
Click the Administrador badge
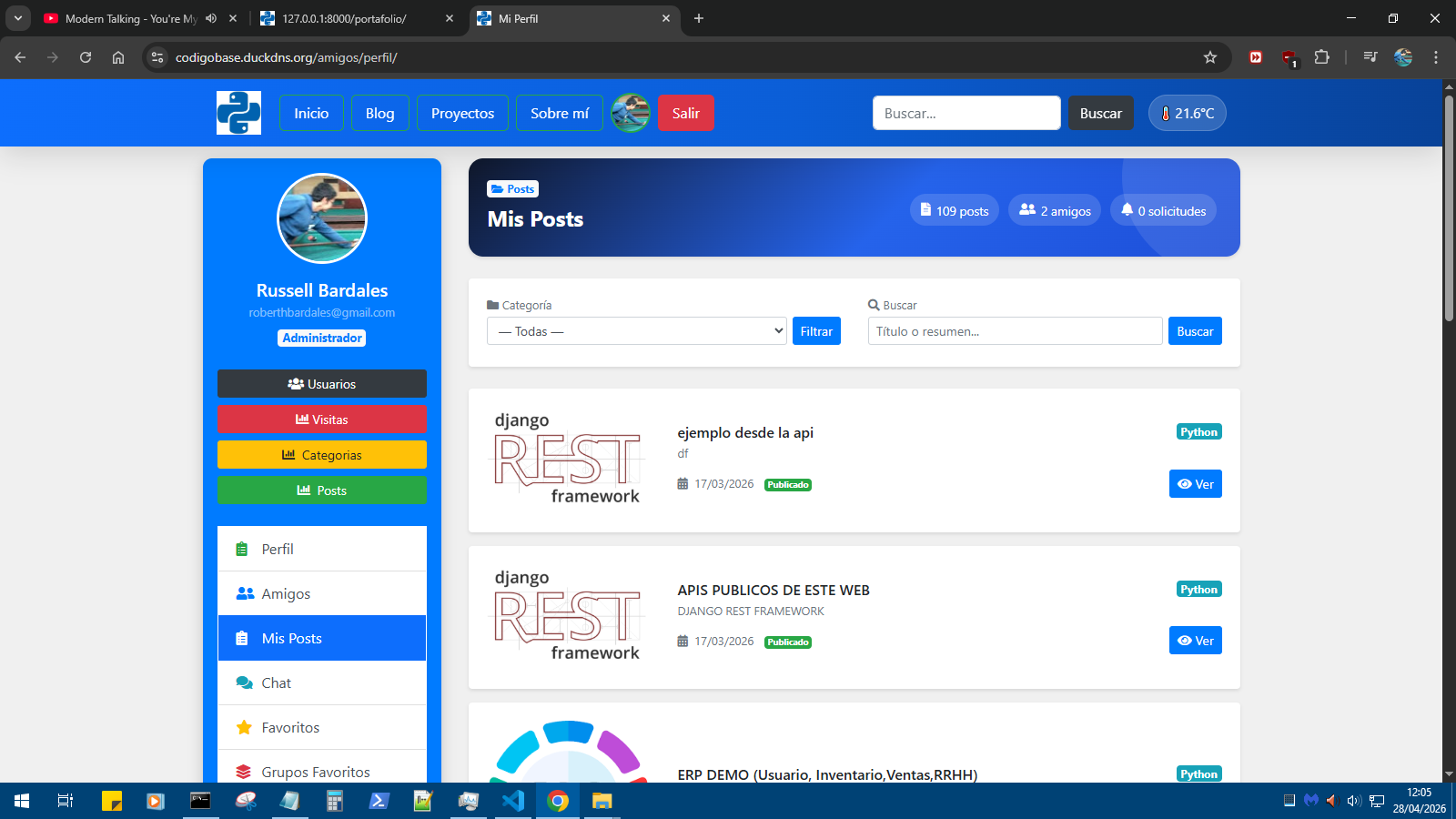[x=322, y=338]
